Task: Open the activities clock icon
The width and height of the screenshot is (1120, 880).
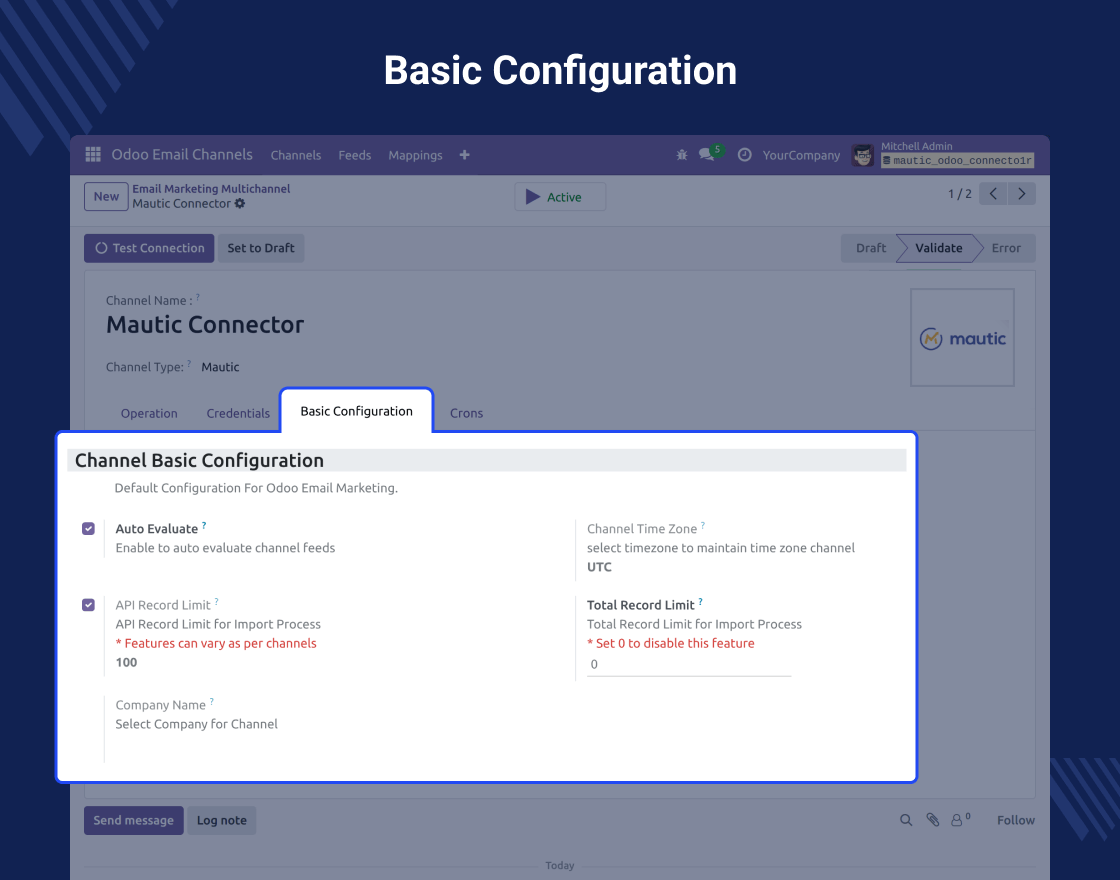Action: tap(744, 154)
